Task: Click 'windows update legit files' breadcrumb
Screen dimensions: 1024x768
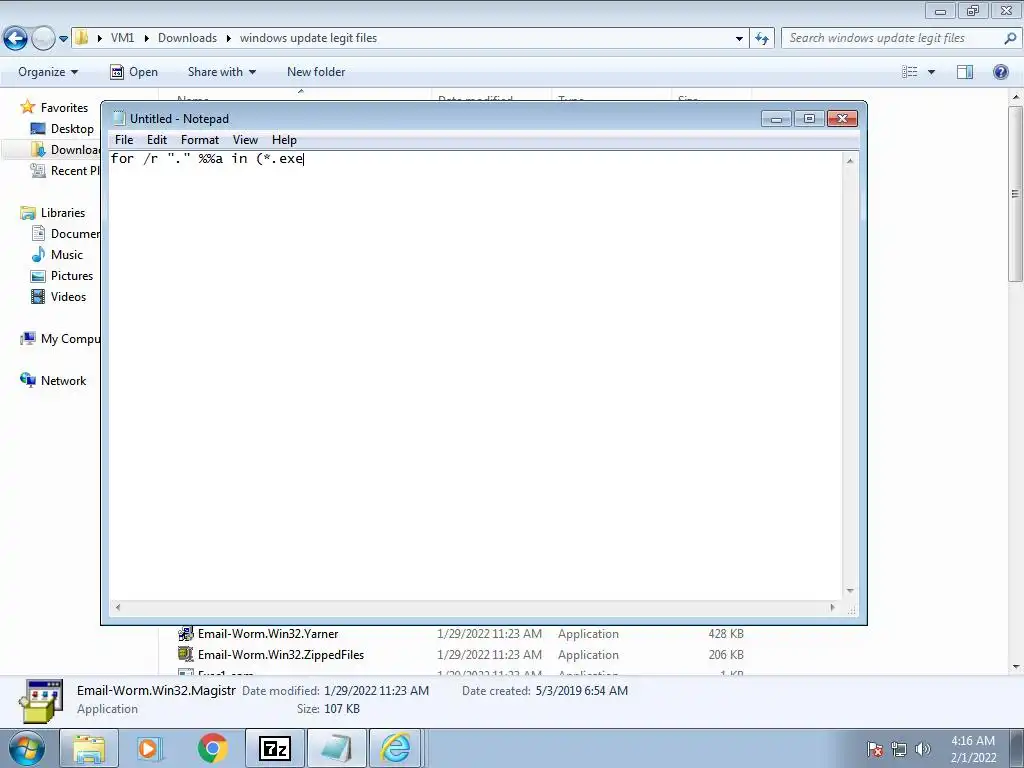Action: 308,38
